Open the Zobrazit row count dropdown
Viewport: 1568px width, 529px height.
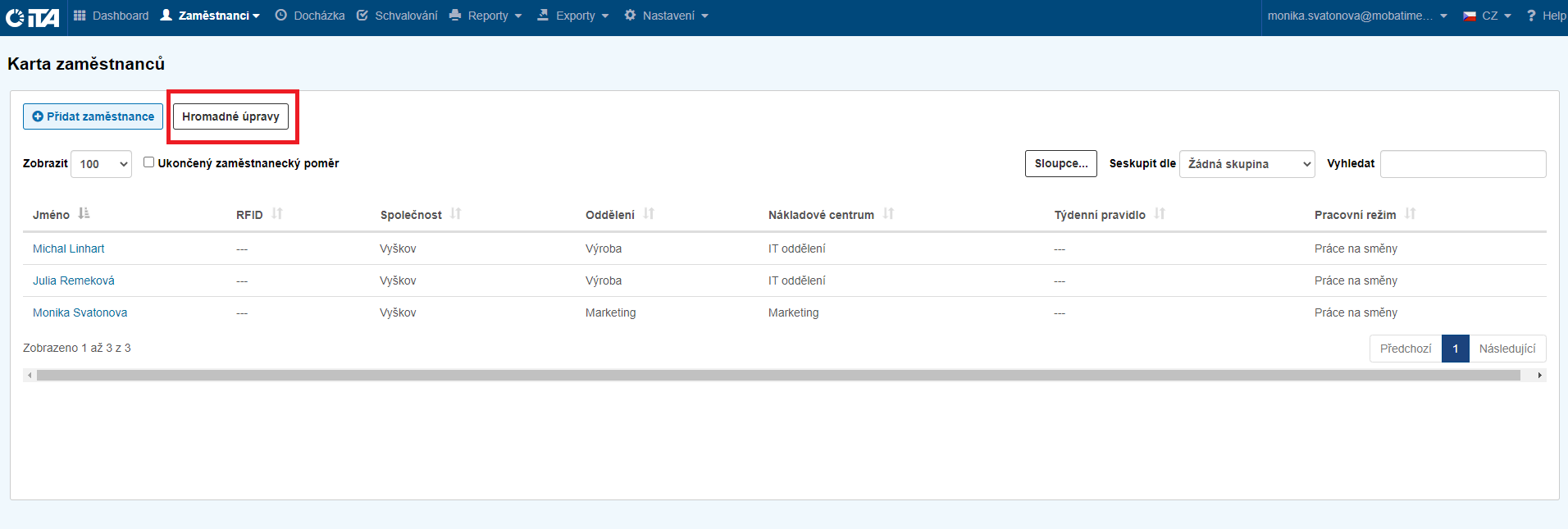coord(101,164)
